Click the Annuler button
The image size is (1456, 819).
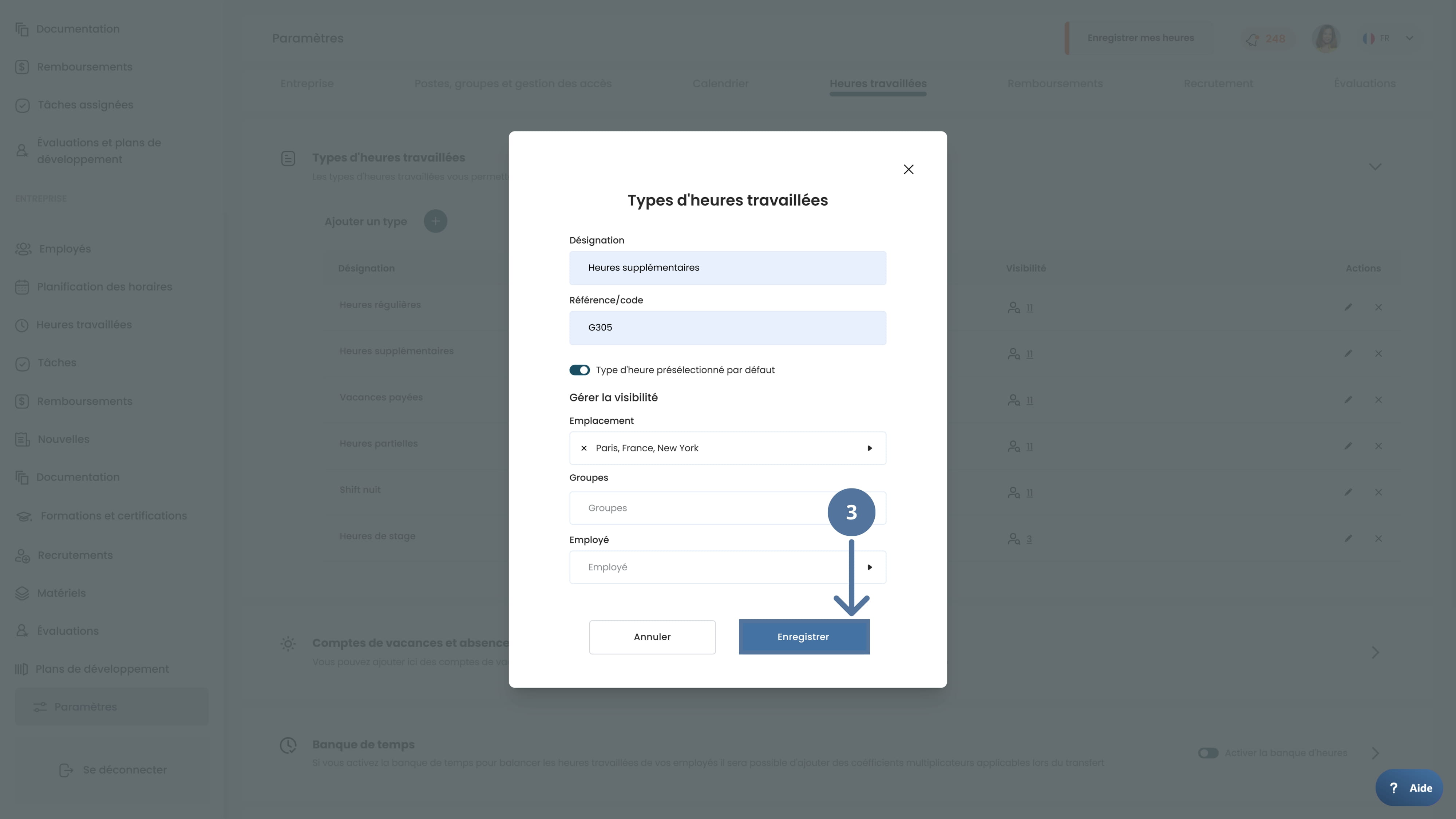652,637
